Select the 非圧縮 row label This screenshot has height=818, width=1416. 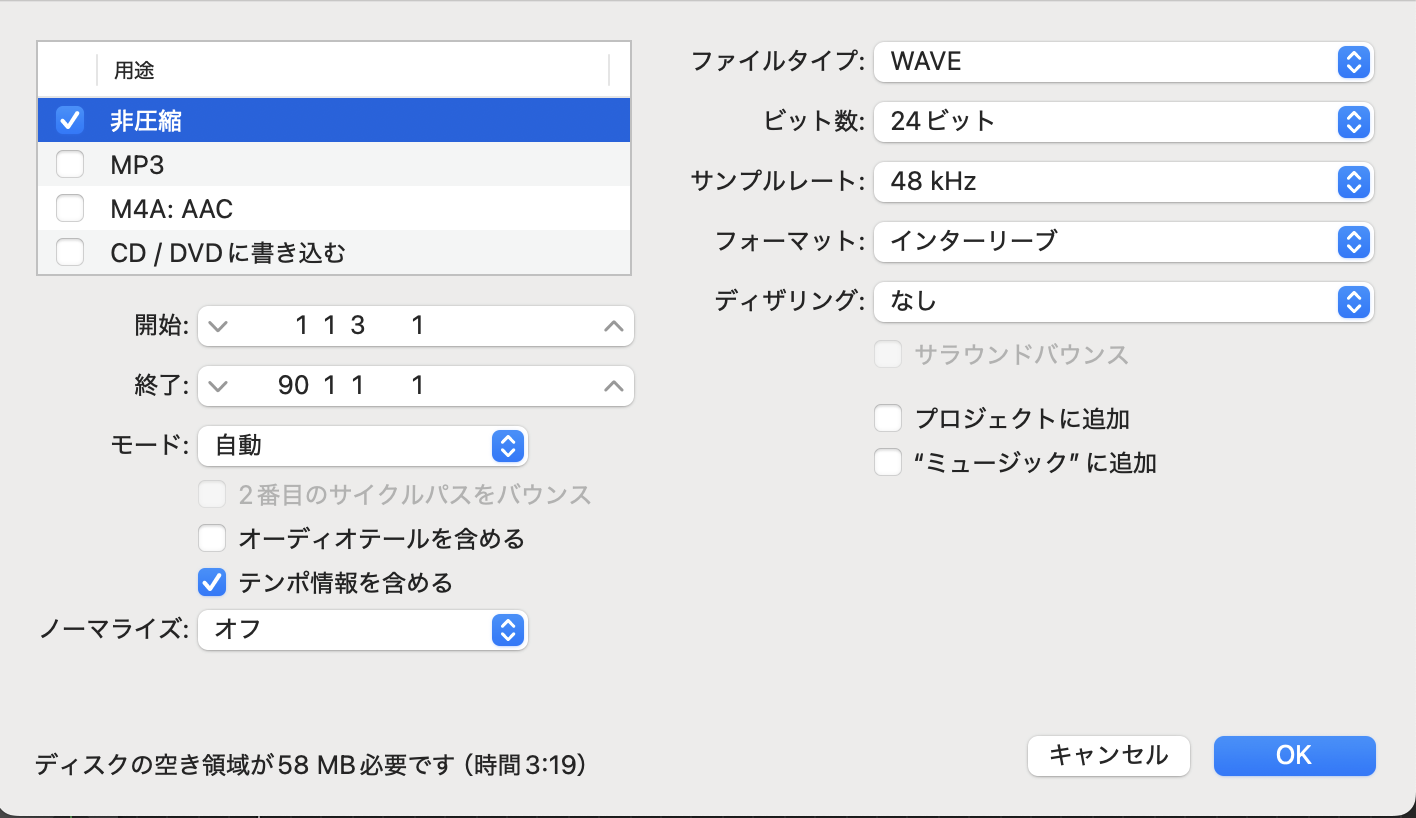[146, 121]
